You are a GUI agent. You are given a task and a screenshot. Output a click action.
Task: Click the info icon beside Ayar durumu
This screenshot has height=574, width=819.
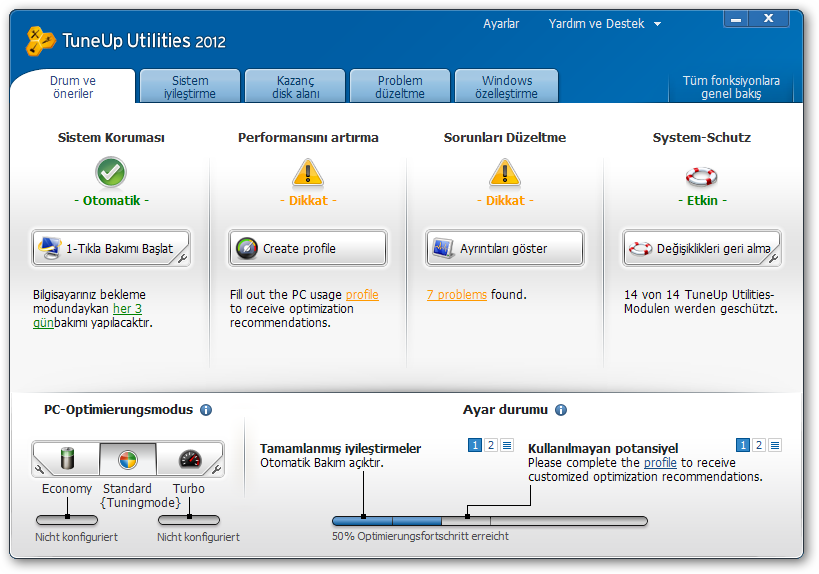561,410
